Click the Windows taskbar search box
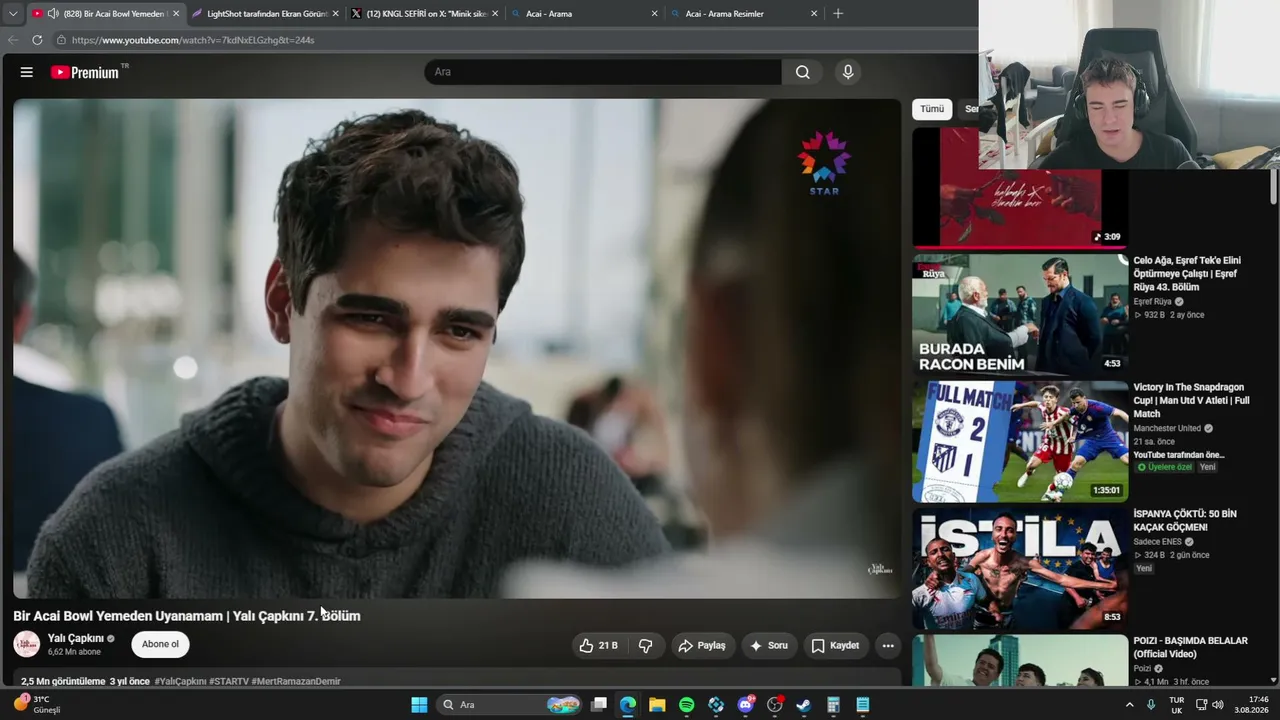1280x720 pixels. [x=510, y=705]
